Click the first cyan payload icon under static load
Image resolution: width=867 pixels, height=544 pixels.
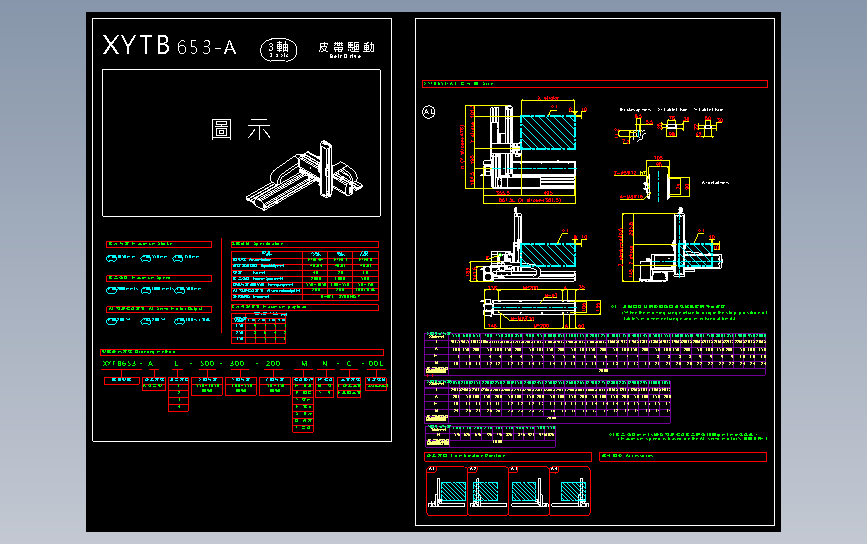click(111, 258)
